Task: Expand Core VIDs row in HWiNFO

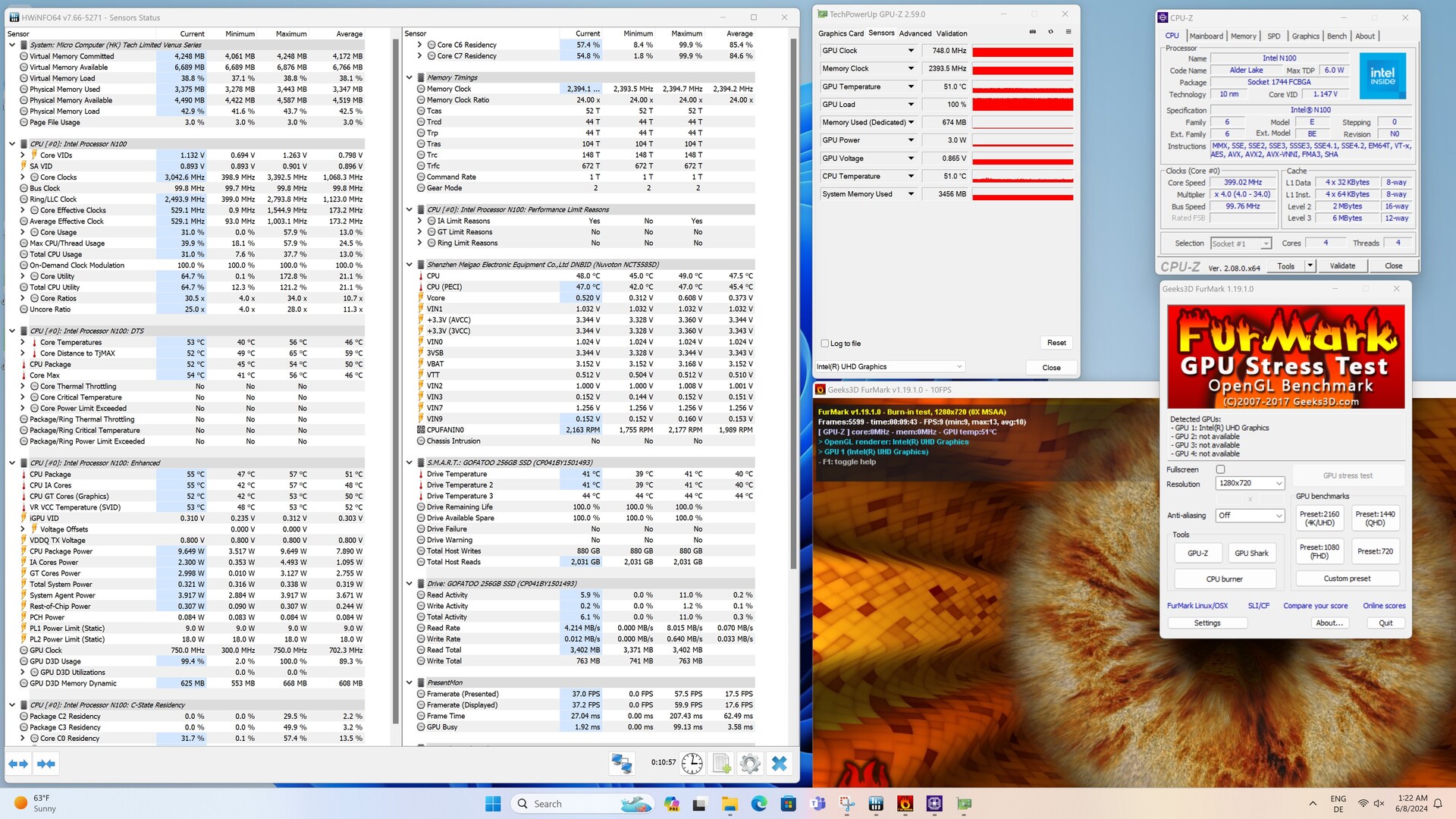Action: click(x=23, y=155)
